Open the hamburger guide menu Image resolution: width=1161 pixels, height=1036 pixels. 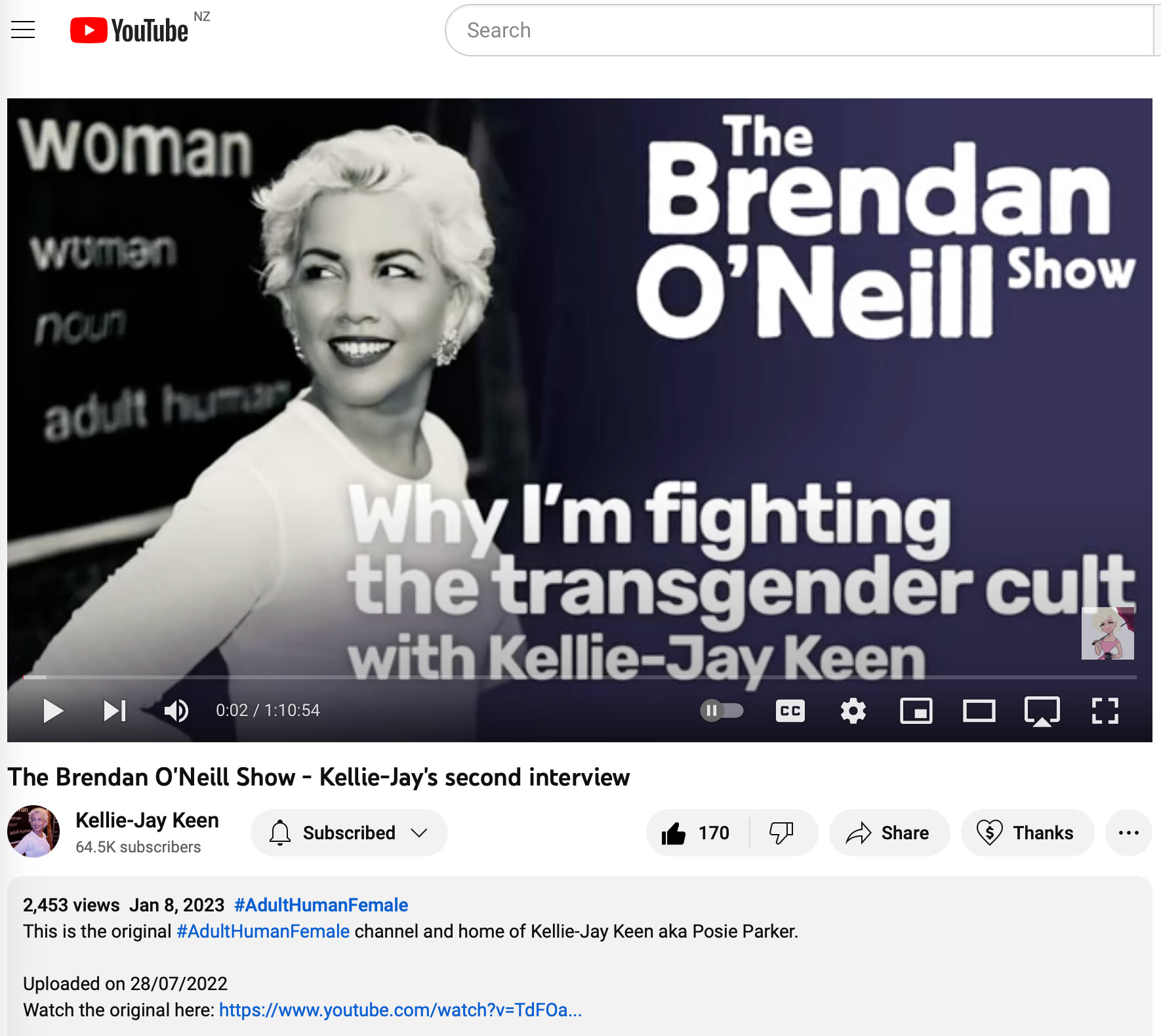(23, 30)
